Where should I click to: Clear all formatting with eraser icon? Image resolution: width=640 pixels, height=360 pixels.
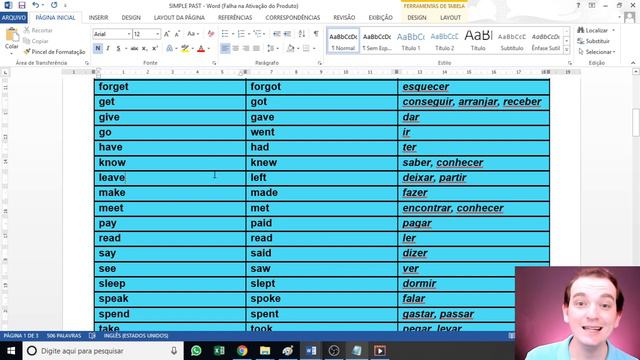(x=211, y=34)
